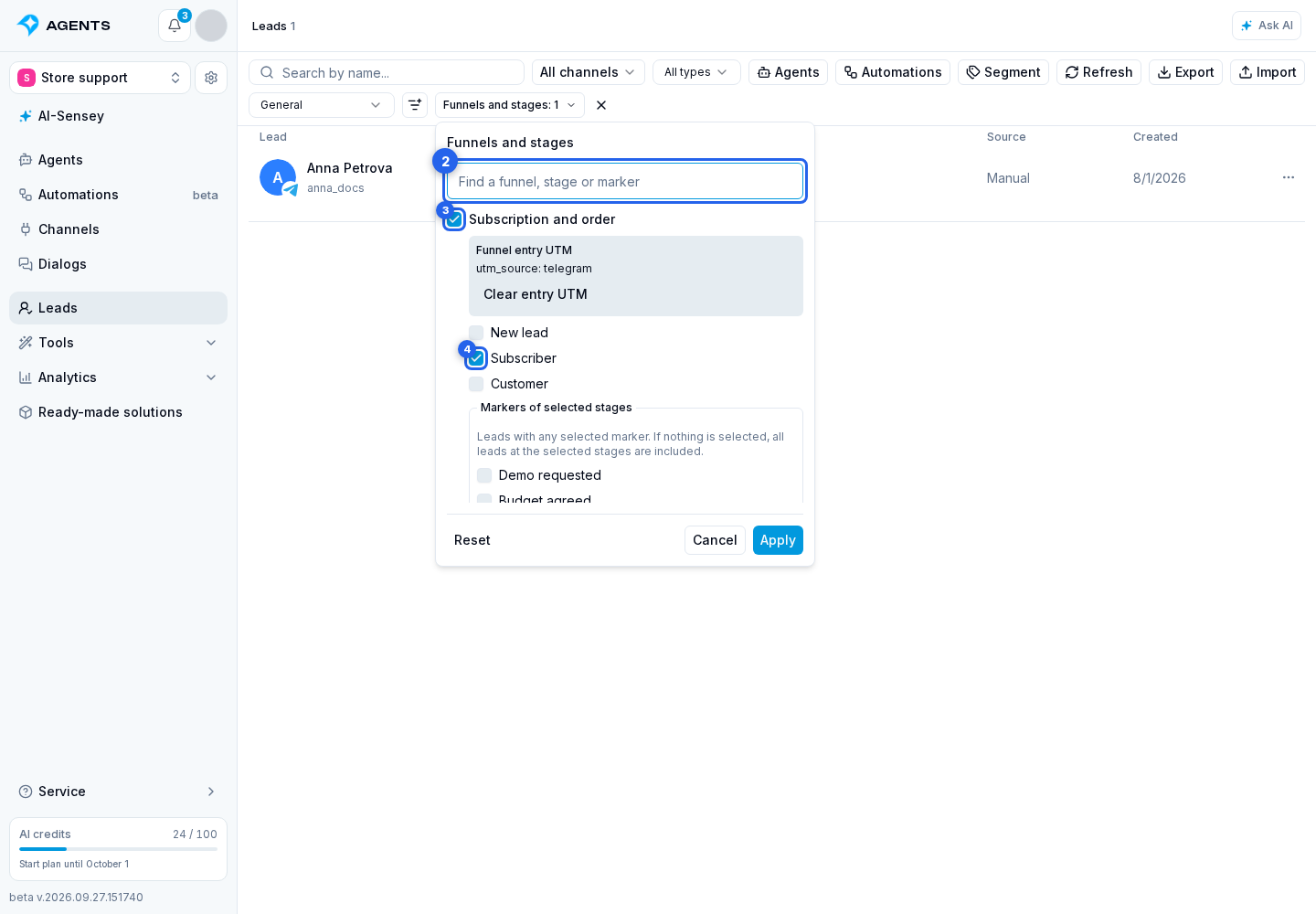Viewport: 1316px width, 914px height.
Task: Open the All types dropdown
Action: 696,72
